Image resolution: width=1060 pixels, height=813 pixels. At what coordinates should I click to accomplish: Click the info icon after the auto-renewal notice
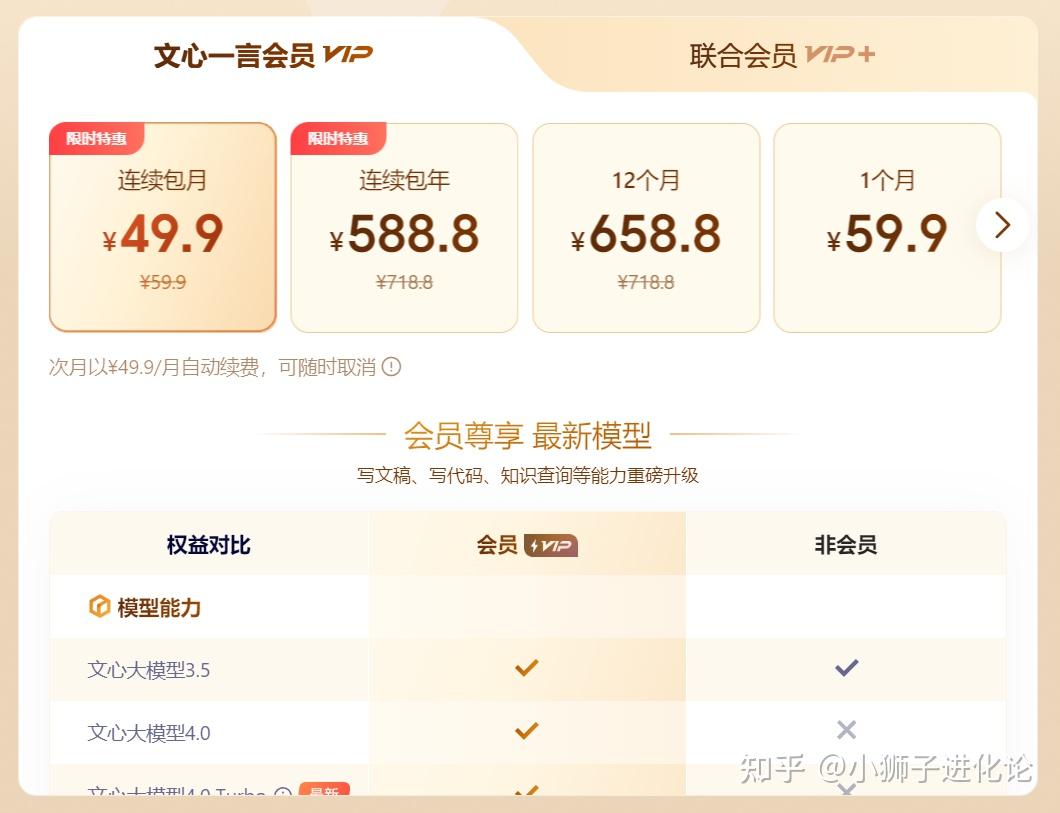click(x=392, y=367)
